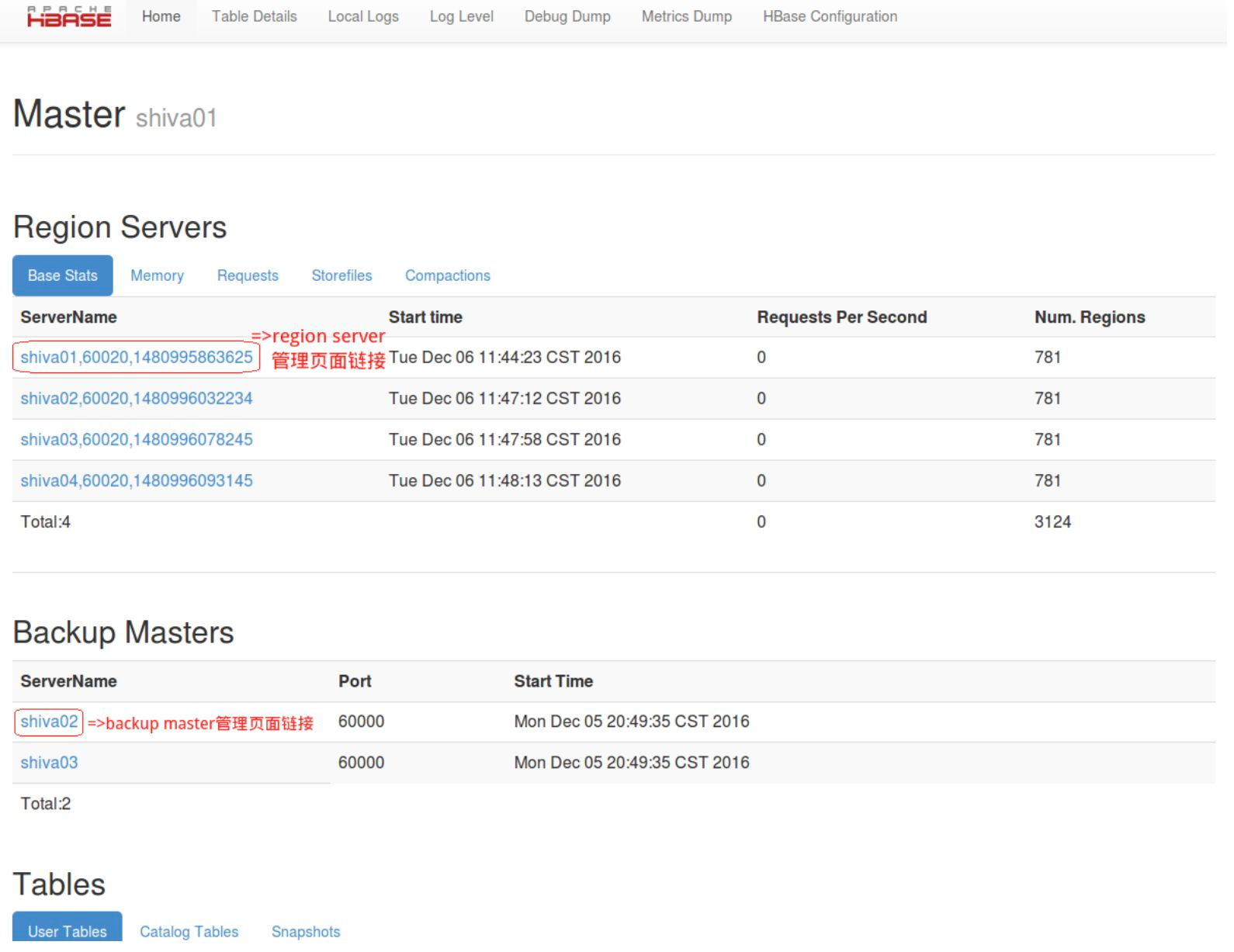Viewport: 1234px width, 952px height.
Task: Open the Home nav item
Action: 161,16
